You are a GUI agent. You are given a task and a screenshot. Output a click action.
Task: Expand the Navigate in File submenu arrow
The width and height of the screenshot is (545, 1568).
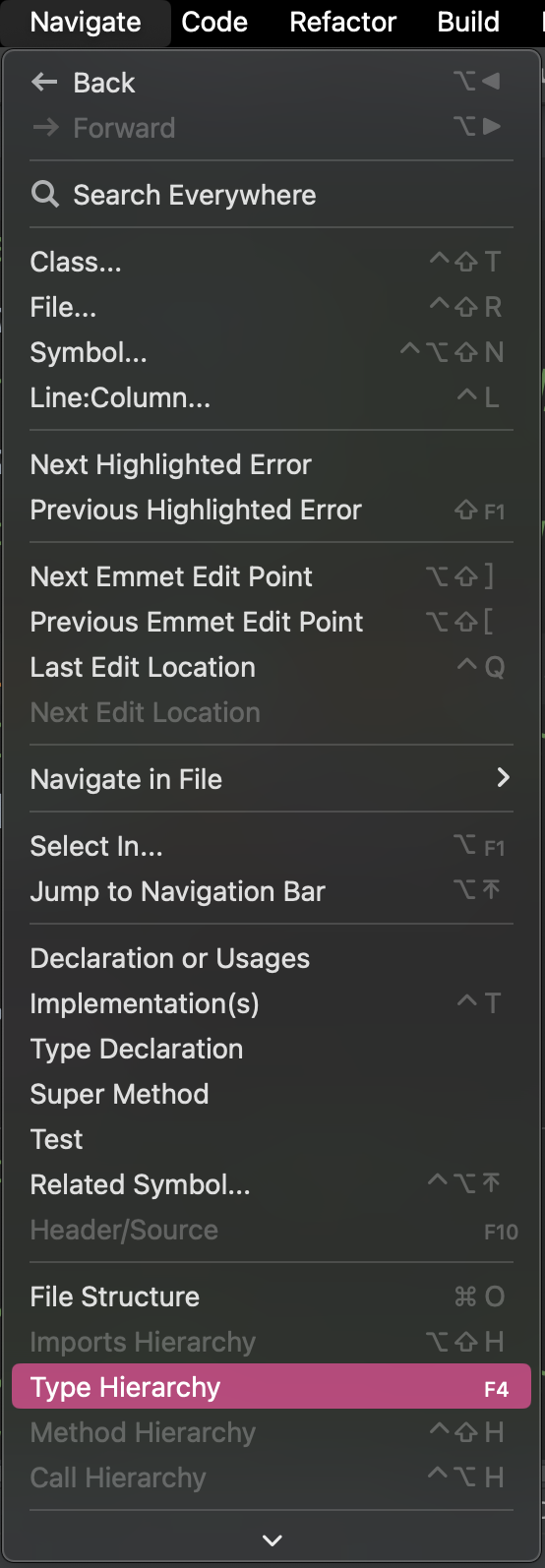click(x=503, y=778)
